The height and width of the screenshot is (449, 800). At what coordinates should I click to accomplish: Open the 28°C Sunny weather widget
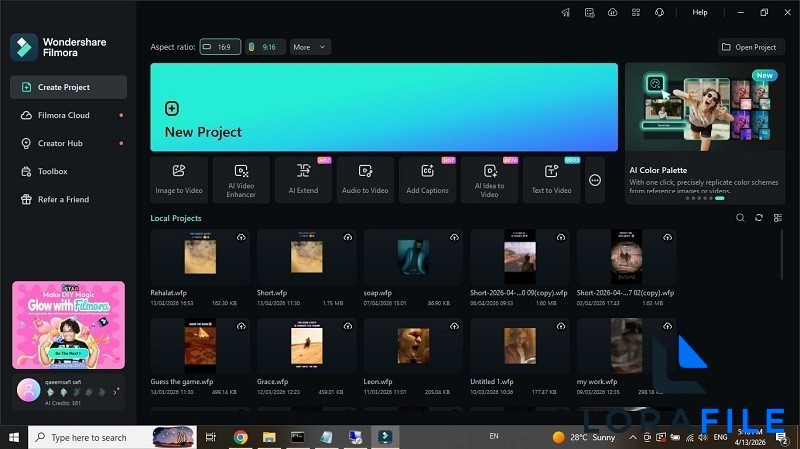585,437
